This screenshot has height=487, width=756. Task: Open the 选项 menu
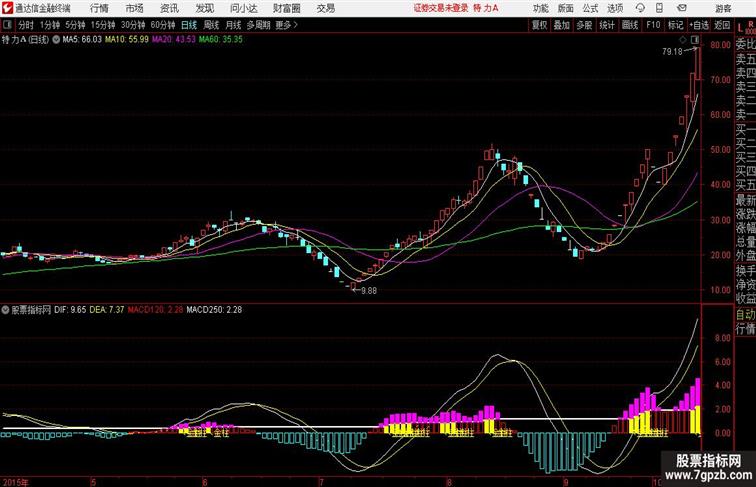(615, 8)
